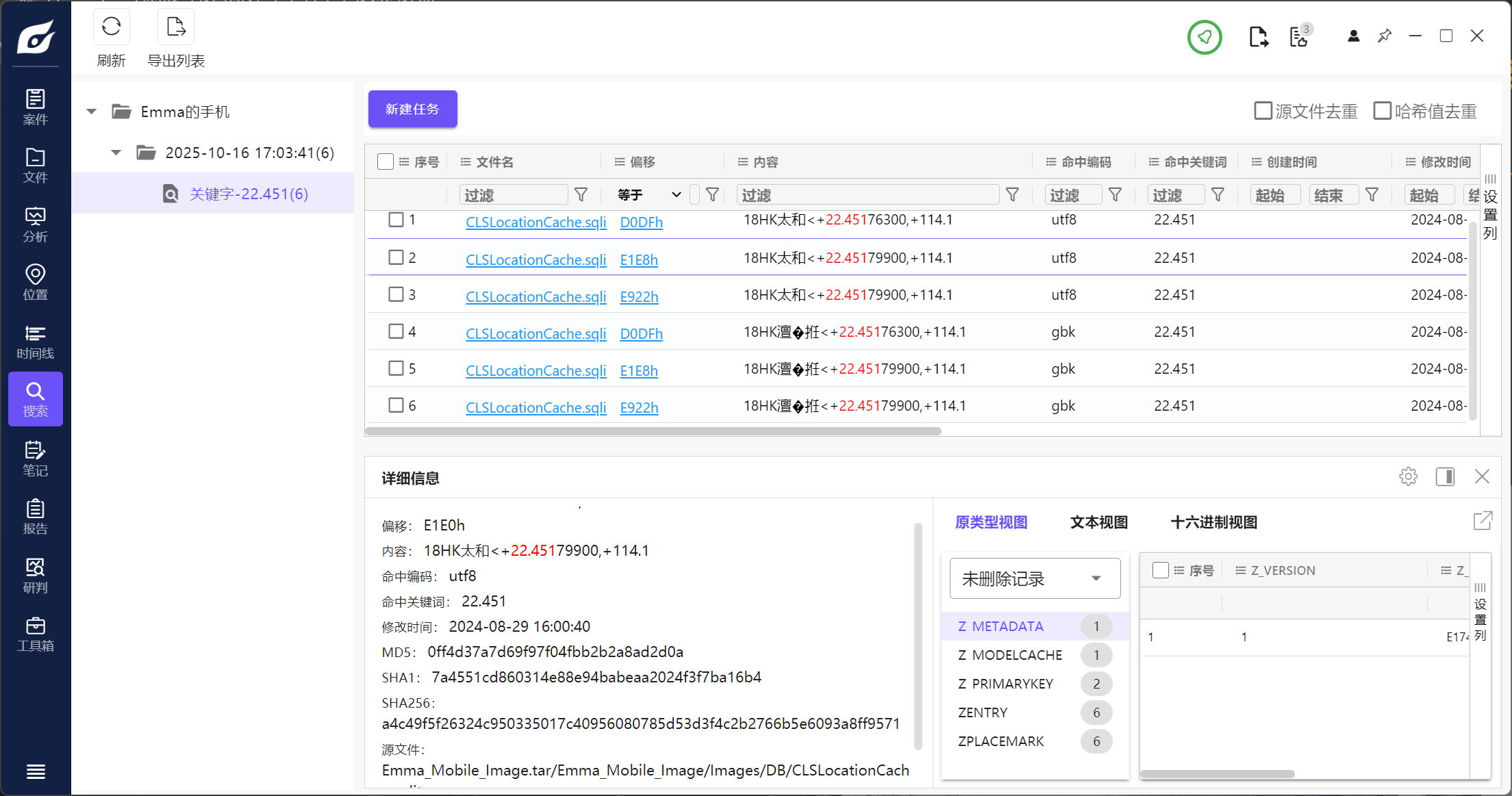1512x796 pixels.
Task: Open the Analysis (分析) sidebar section
Action: point(36,224)
